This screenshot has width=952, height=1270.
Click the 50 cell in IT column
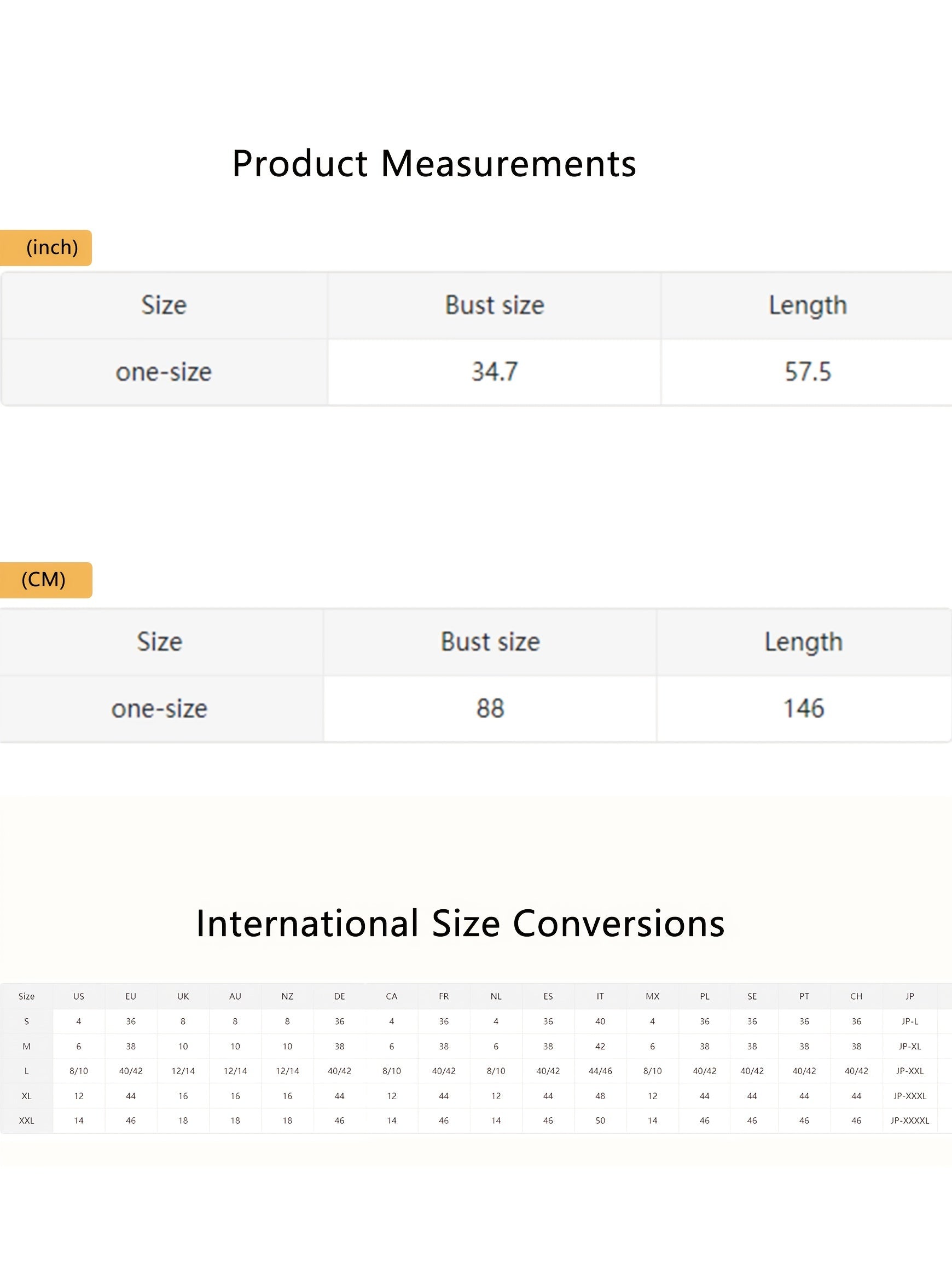tap(600, 1120)
